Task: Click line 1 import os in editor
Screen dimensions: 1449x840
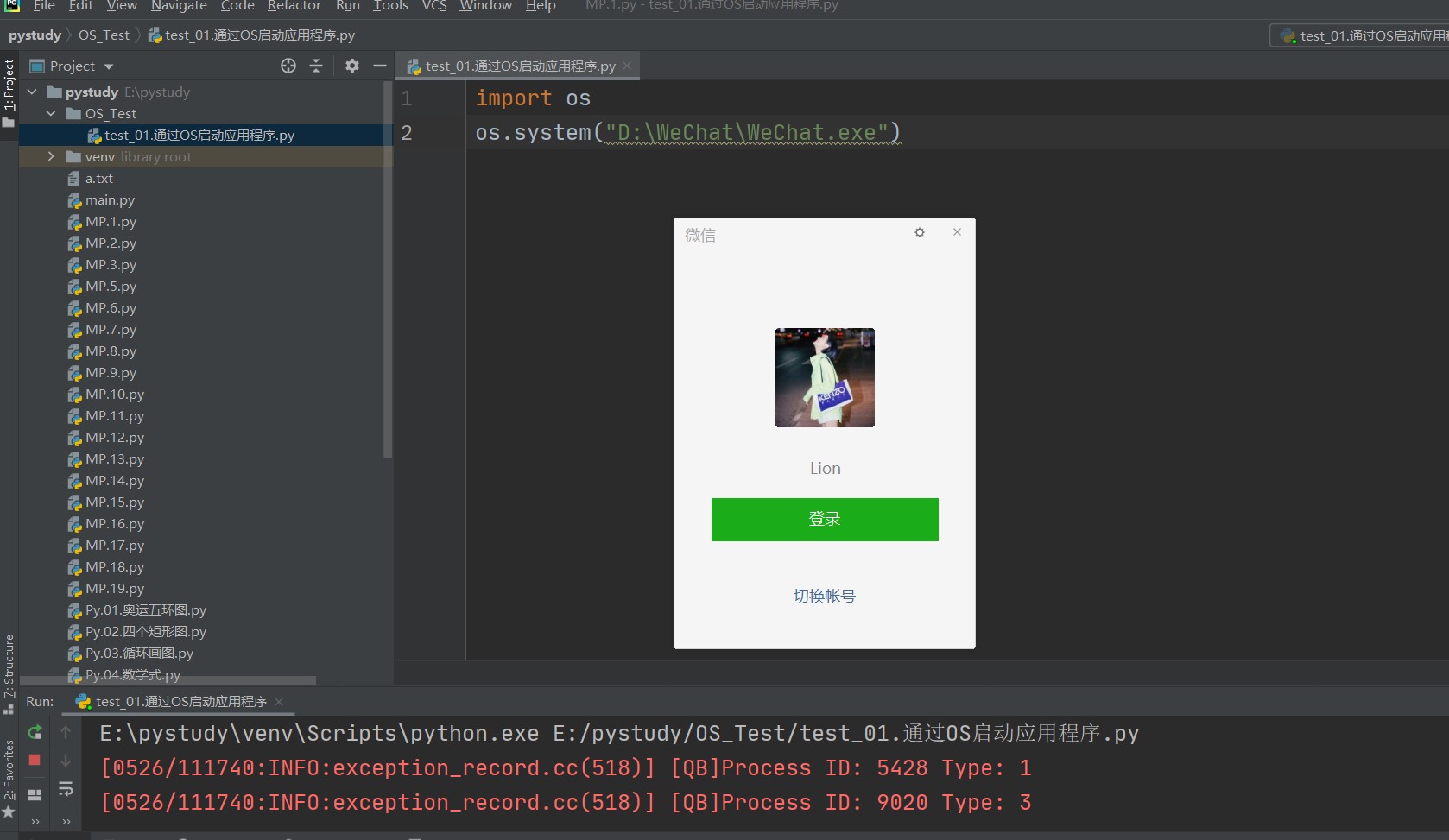Action: pyautogui.click(x=533, y=98)
